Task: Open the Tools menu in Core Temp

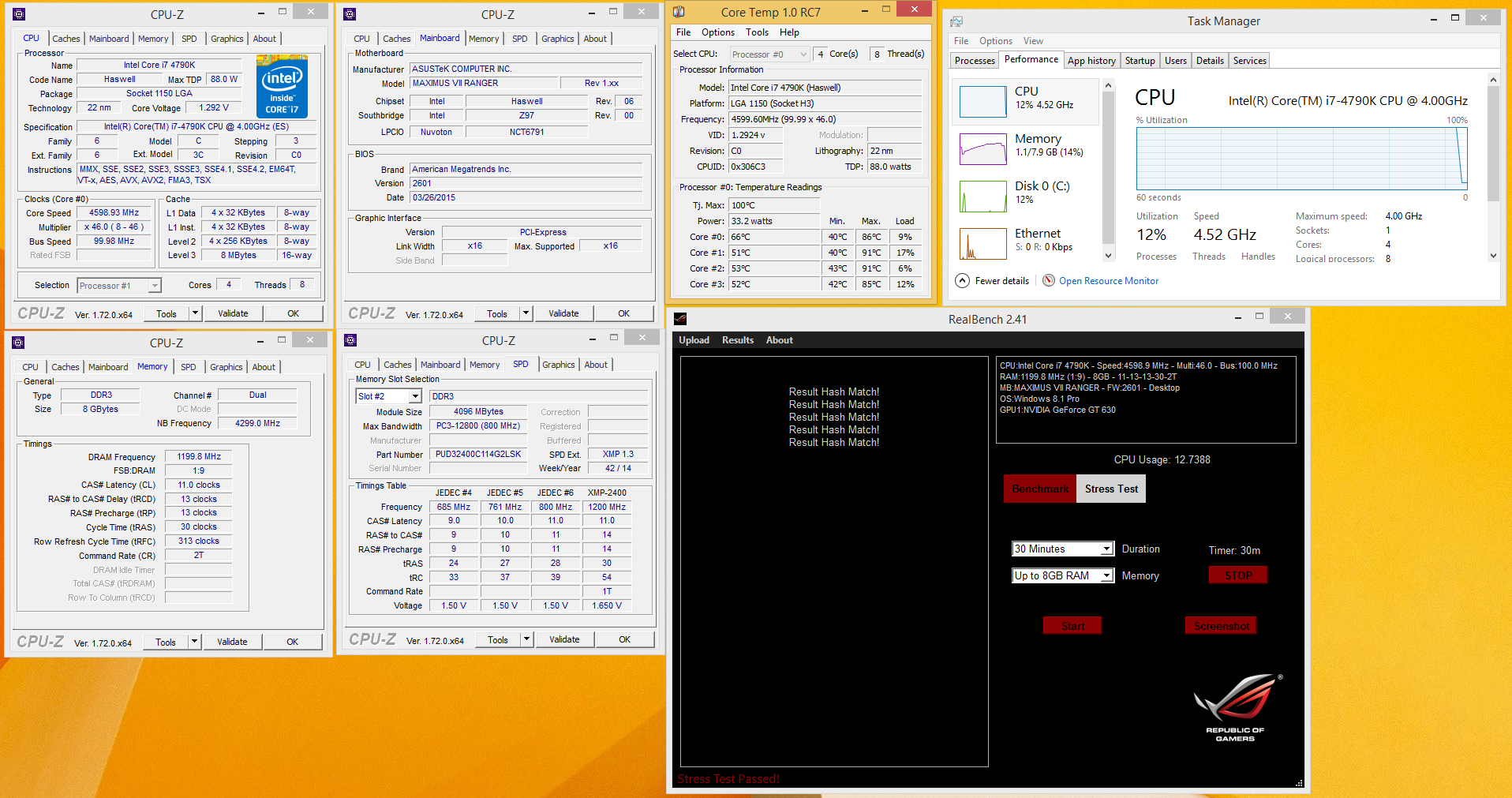Action: [757, 32]
